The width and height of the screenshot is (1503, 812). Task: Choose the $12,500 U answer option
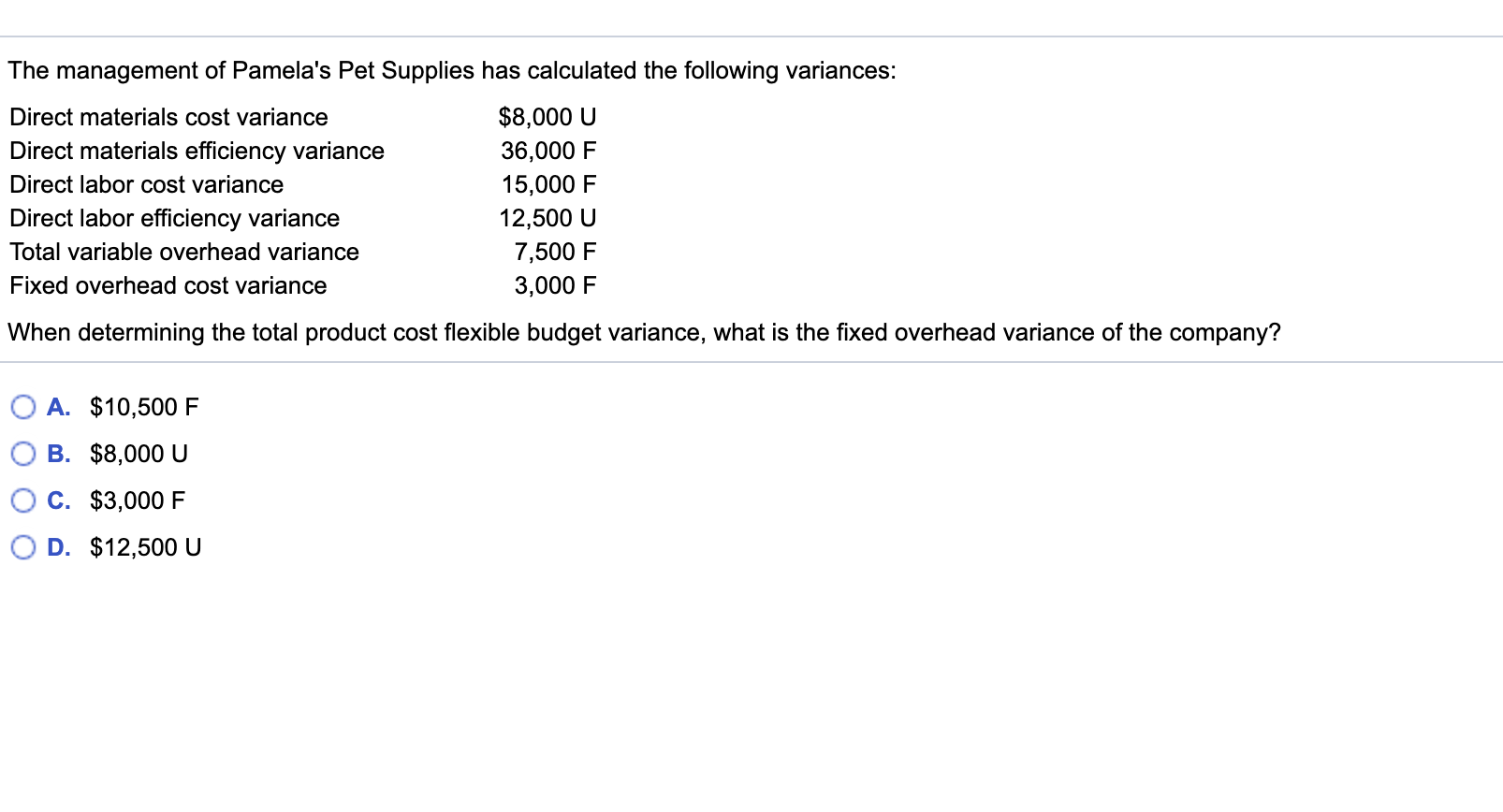tap(144, 546)
